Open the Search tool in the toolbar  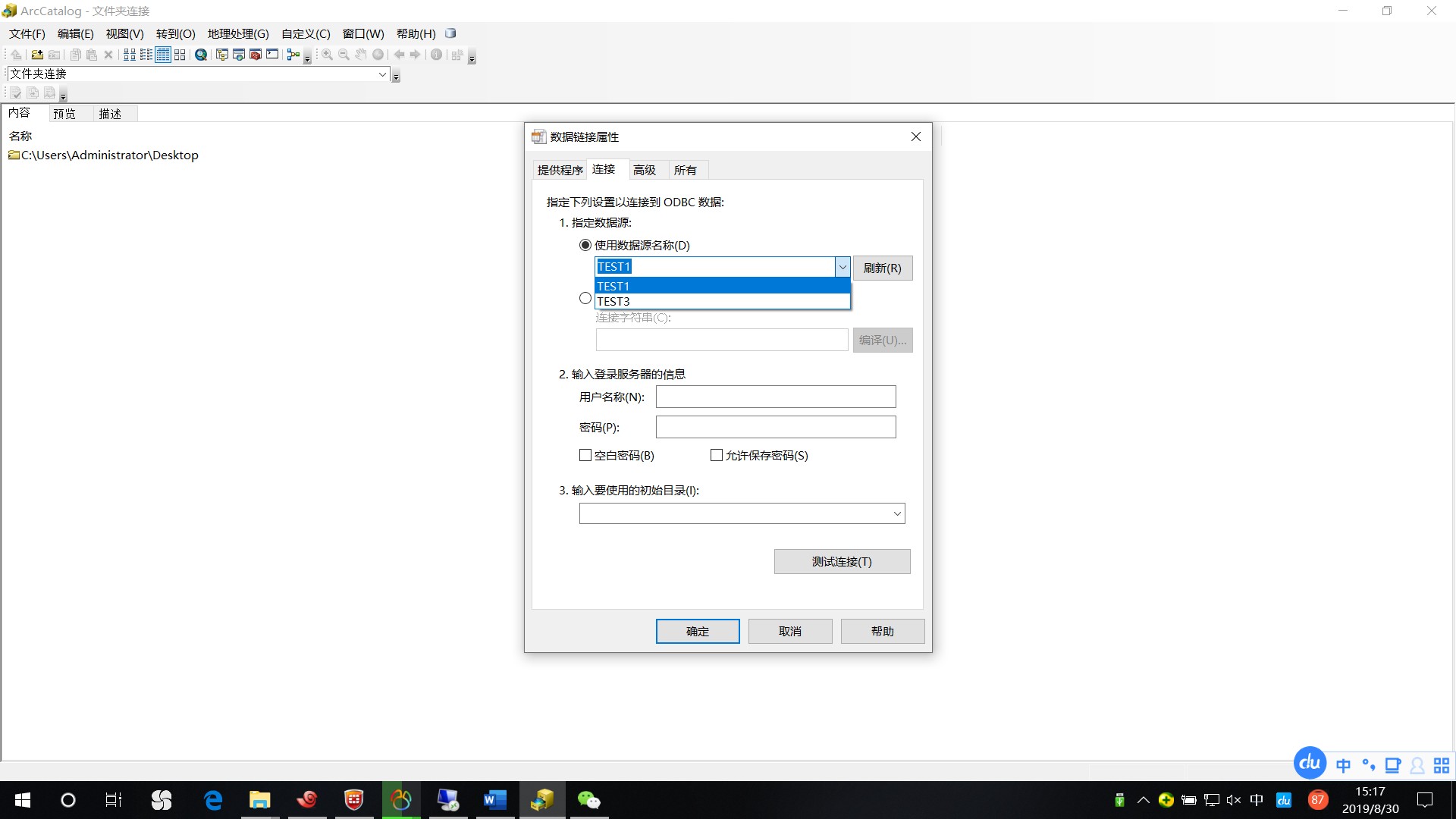point(200,54)
